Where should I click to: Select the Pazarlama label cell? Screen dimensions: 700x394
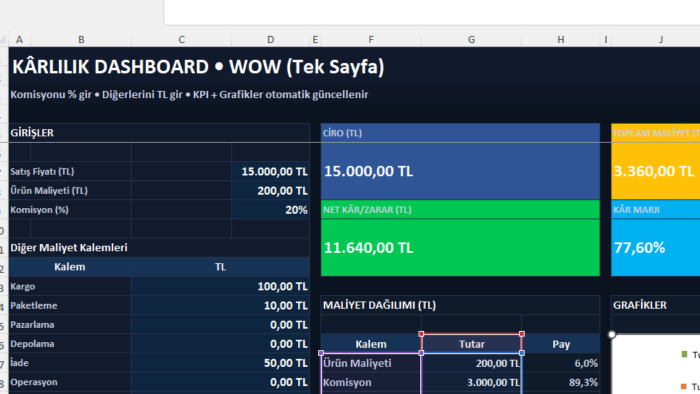click(70, 325)
